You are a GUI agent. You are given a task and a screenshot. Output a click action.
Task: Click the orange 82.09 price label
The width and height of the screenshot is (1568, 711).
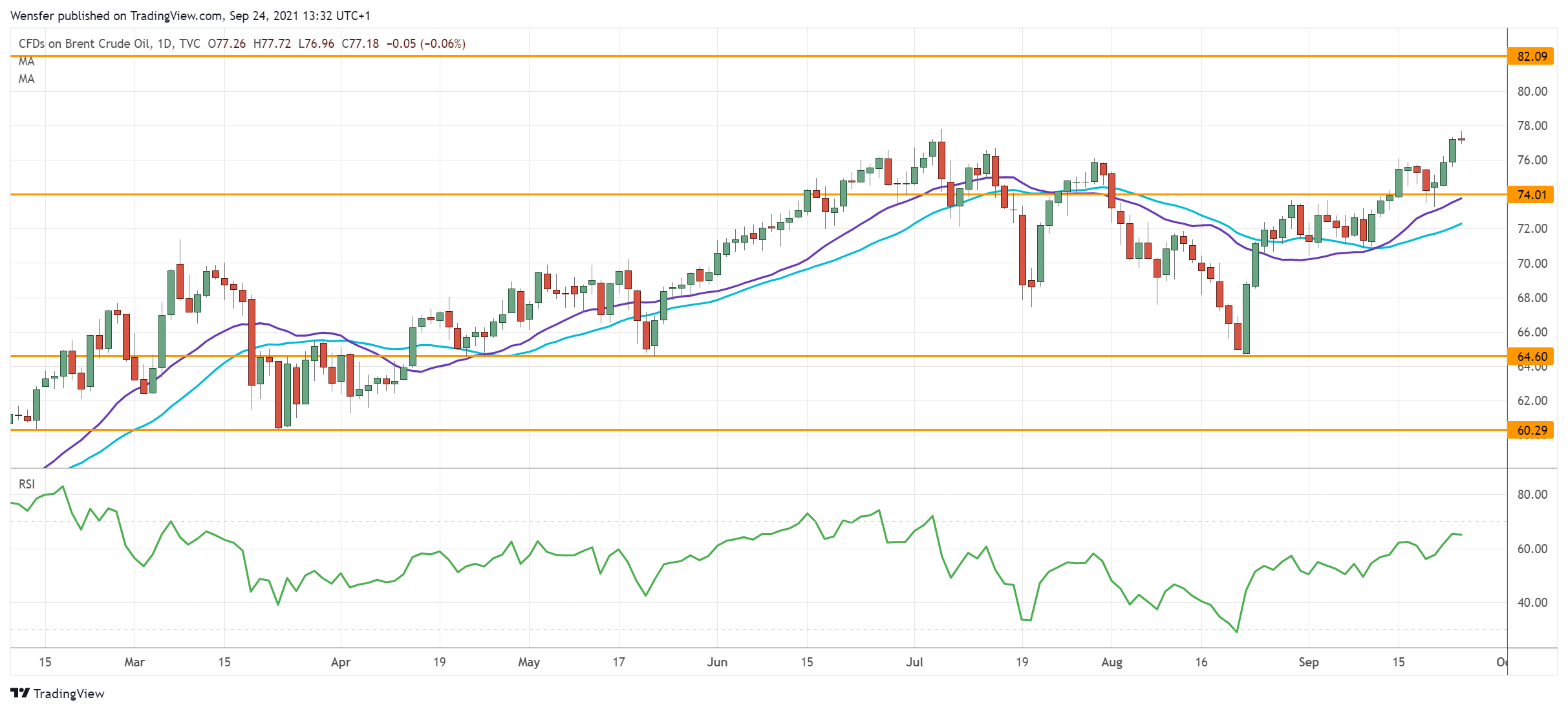click(1531, 56)
